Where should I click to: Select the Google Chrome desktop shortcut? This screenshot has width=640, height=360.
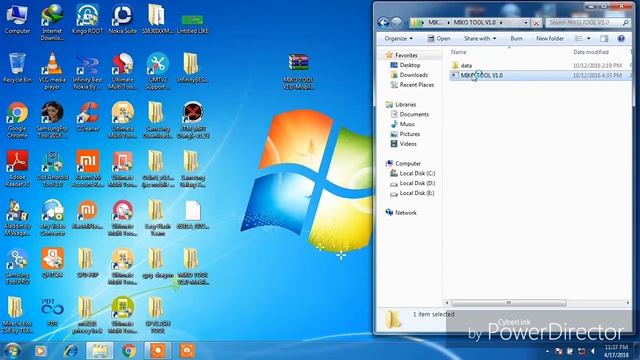click(x=17, y=120)
